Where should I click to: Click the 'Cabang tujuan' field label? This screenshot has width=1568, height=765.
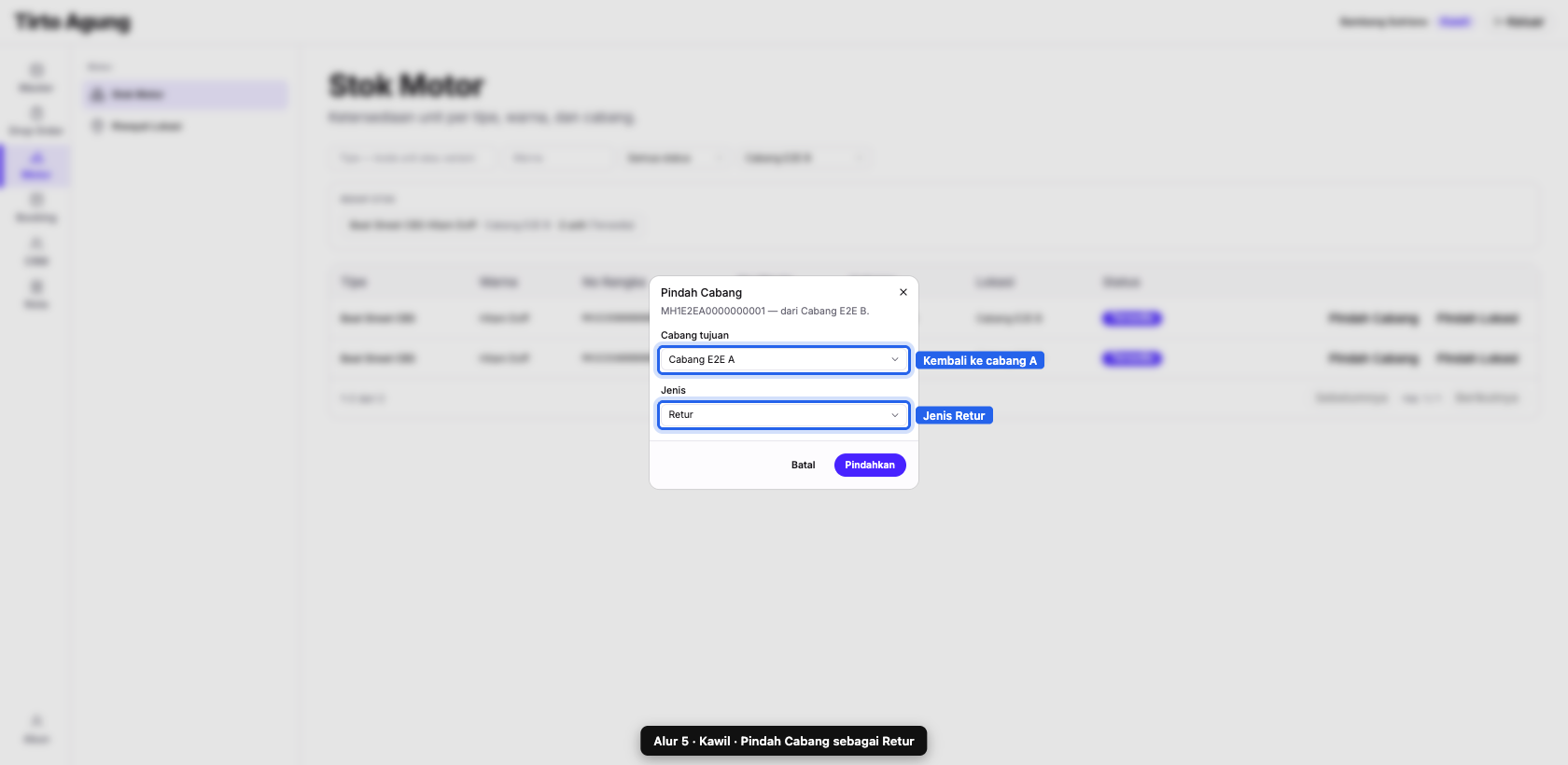tap(694, 335)
